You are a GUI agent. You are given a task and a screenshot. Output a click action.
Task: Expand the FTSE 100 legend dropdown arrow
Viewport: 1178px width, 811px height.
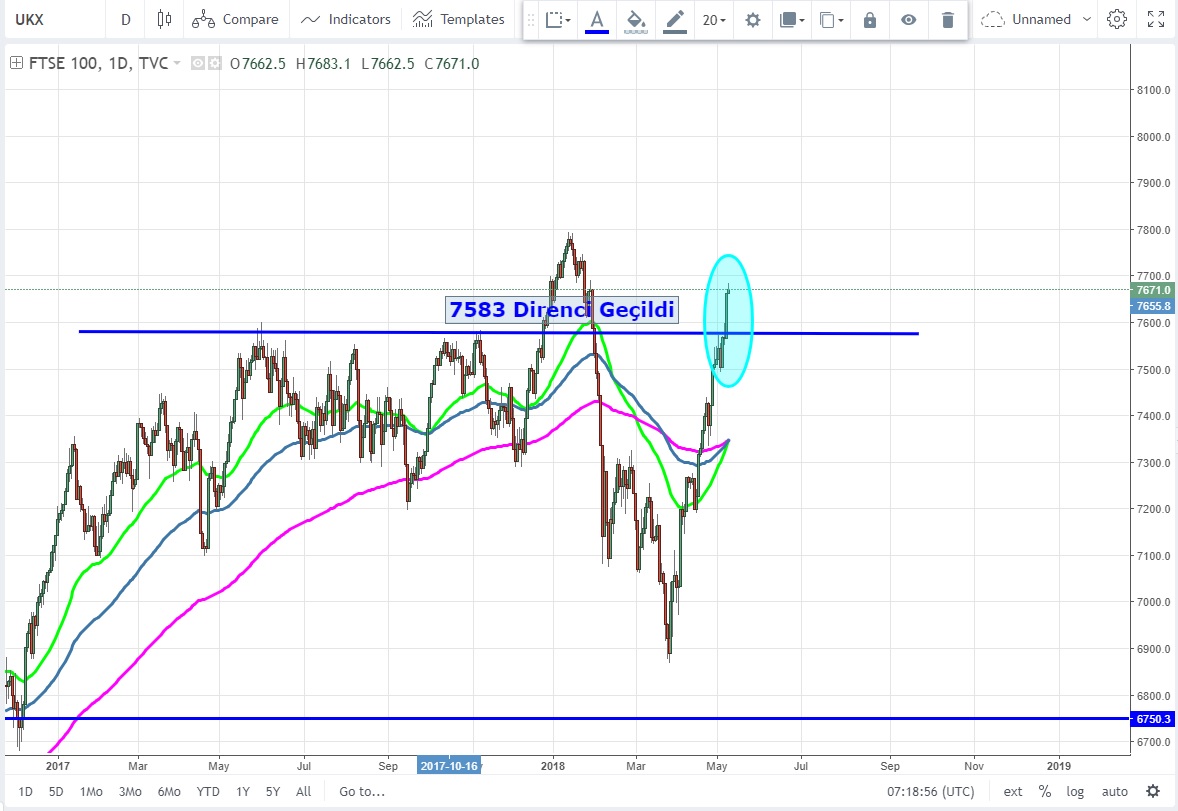coord(178,64)
